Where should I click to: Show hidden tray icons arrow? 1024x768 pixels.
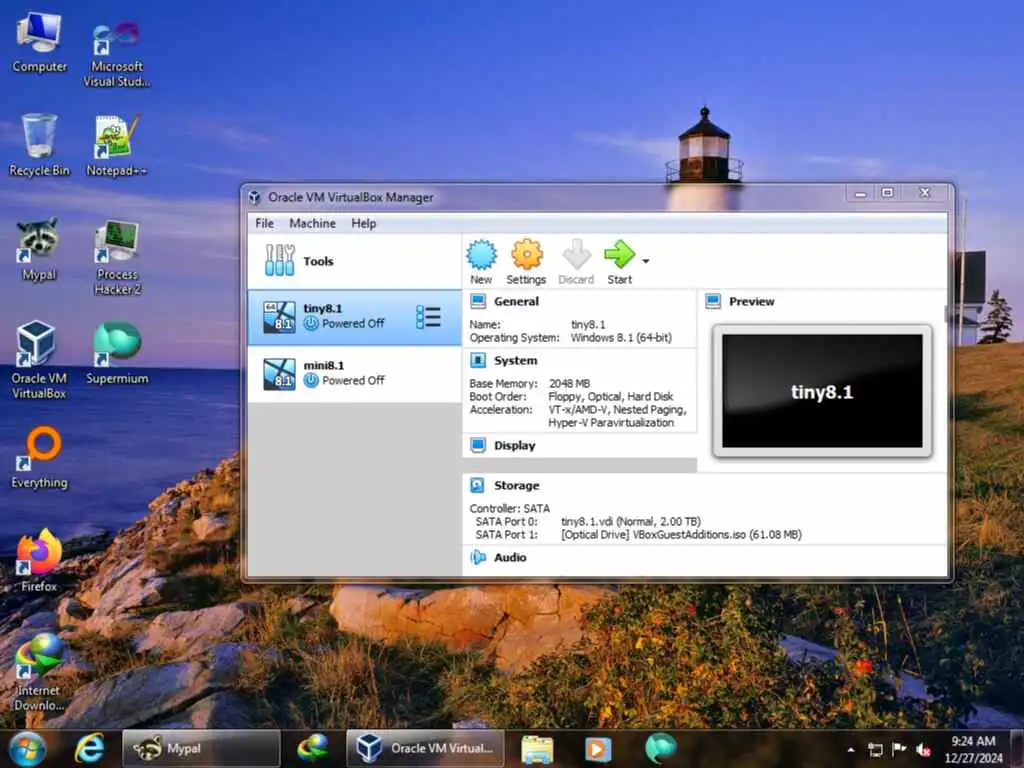[x=851, y=750]
